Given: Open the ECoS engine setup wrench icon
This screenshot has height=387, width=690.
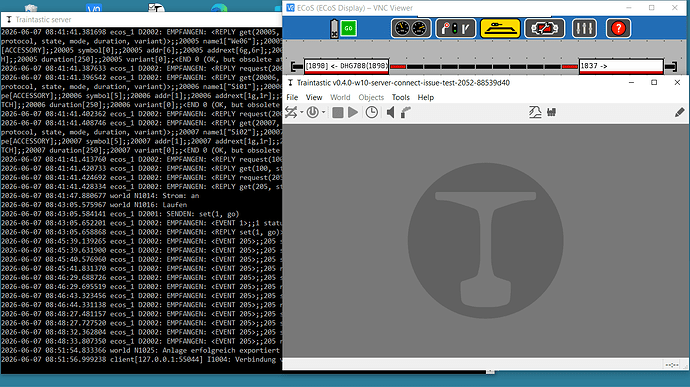Looking at the screenshot, I should (544, 29).
